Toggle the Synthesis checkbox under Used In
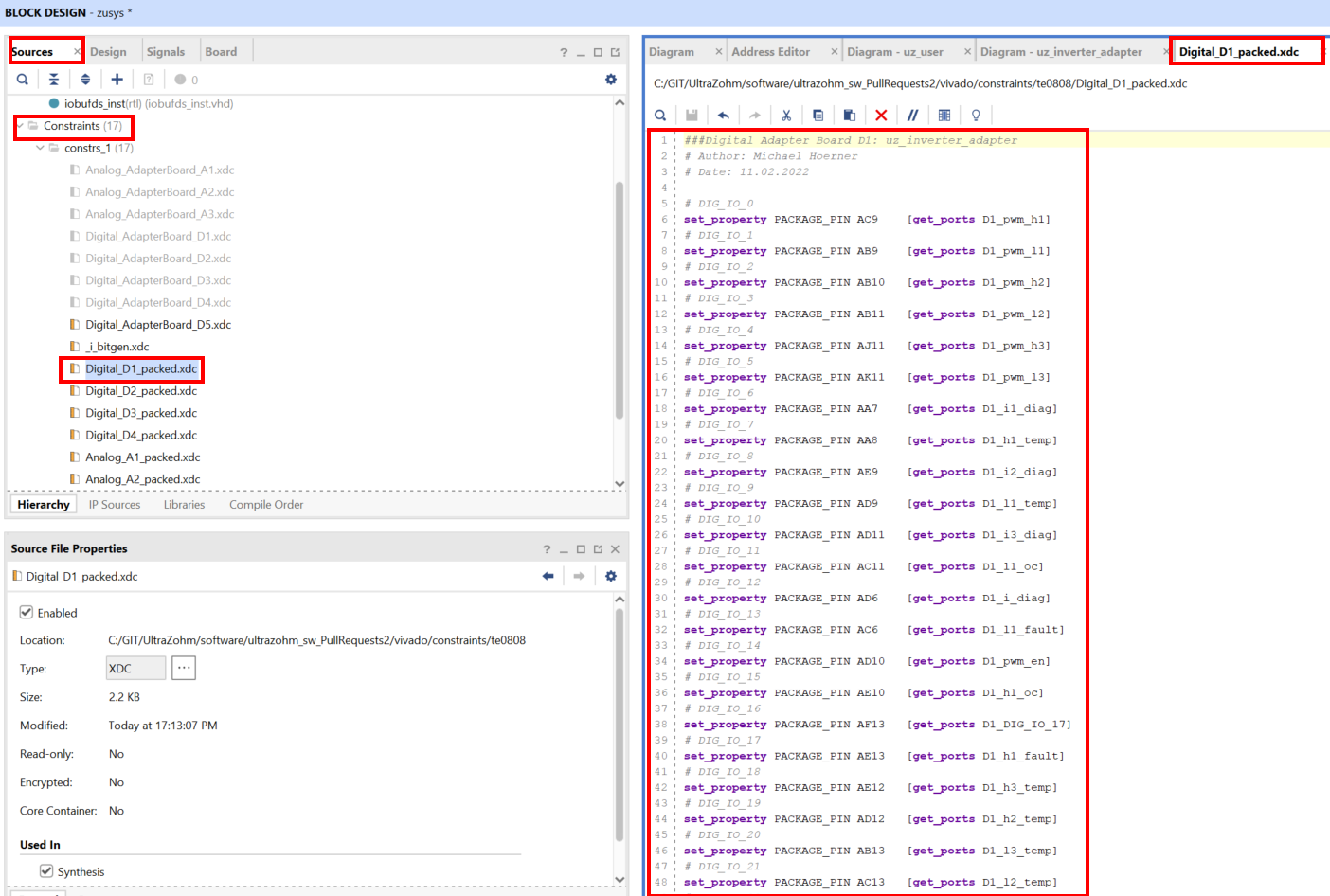Image resolution: width=1330 pixels, height=896 pixels. pyautogui.click(x=46, y=871)
